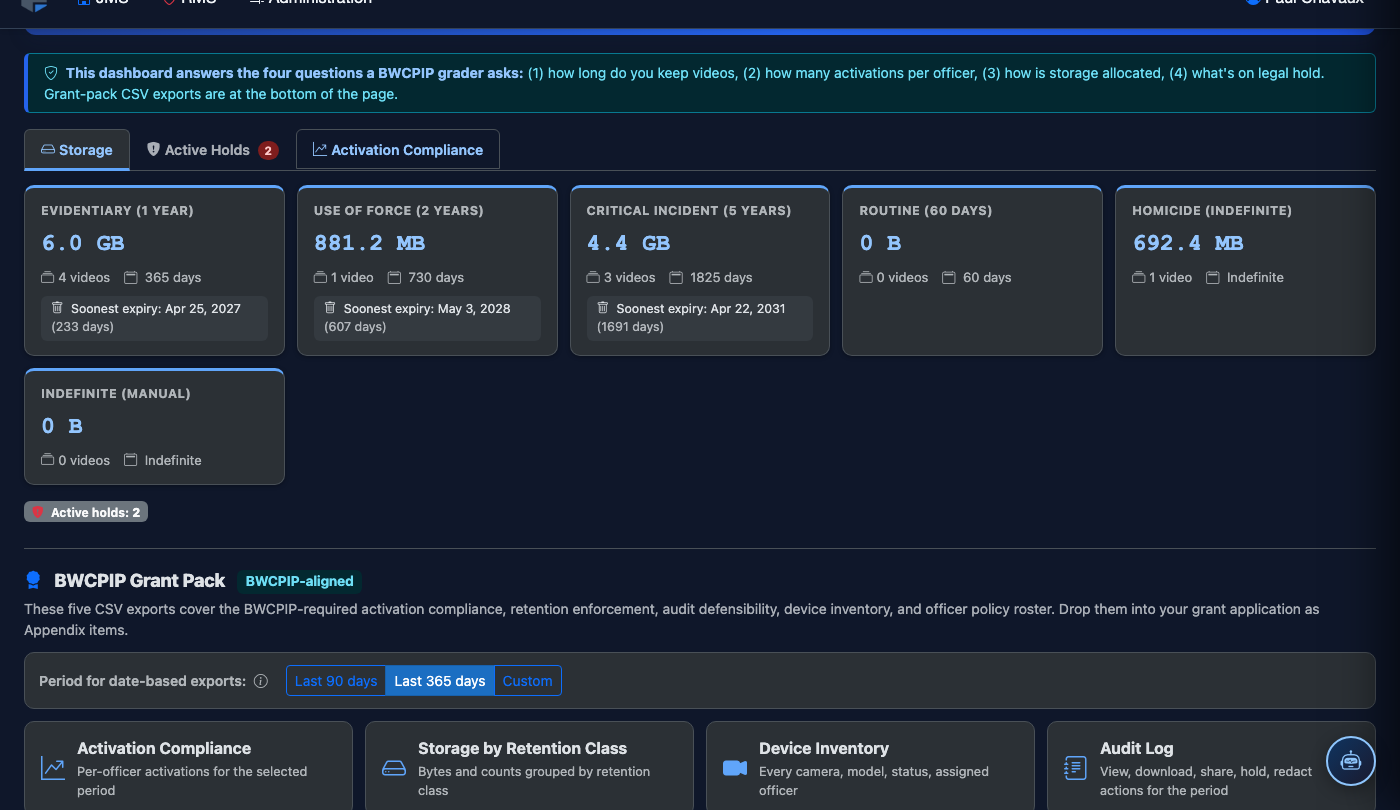The width and height of the screenshot is (1400, 810).
Task: Click the Audit Log checklist icon
Action: (1075, 768)
